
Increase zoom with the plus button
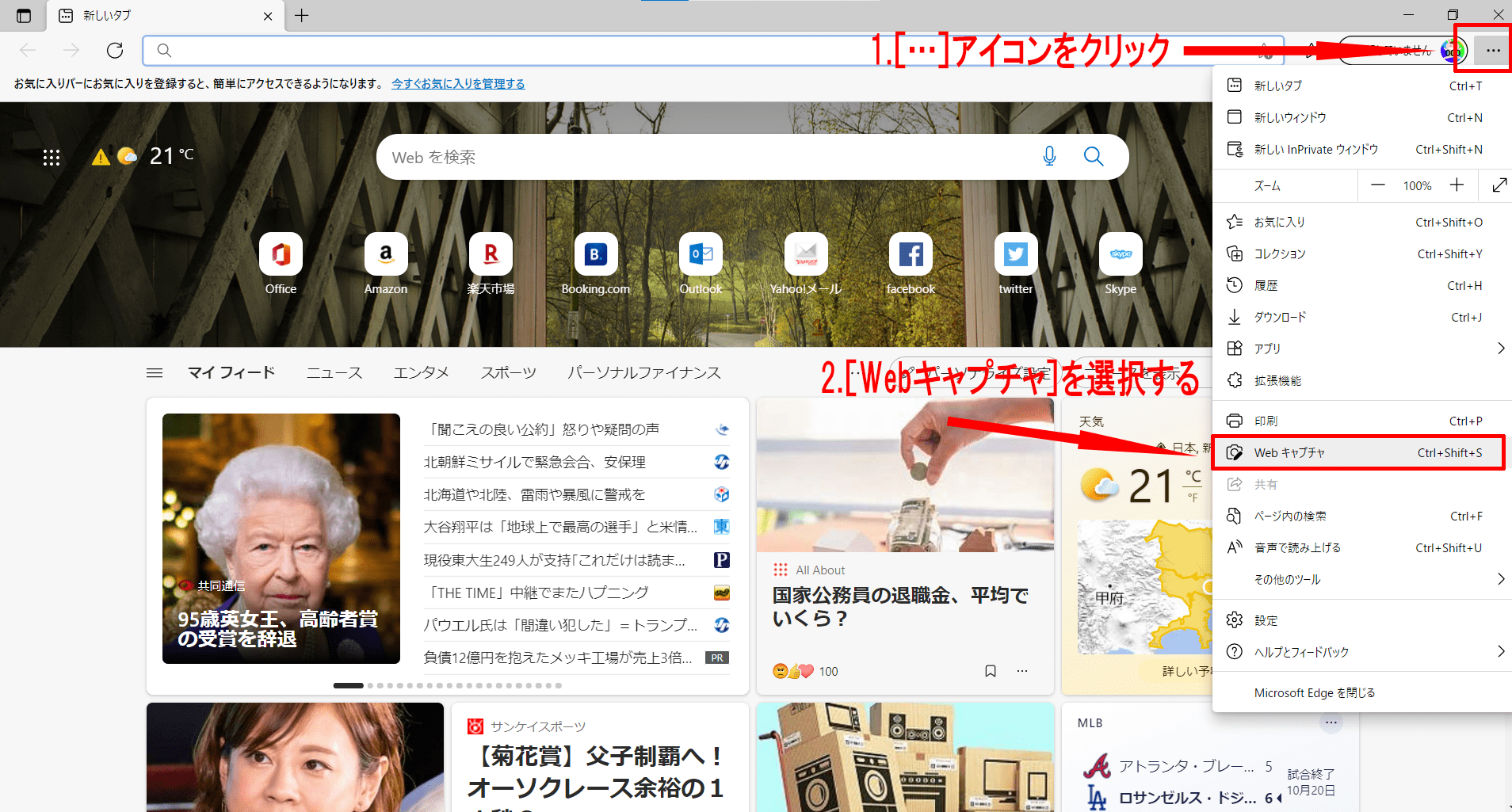(x=1457, y=185)
